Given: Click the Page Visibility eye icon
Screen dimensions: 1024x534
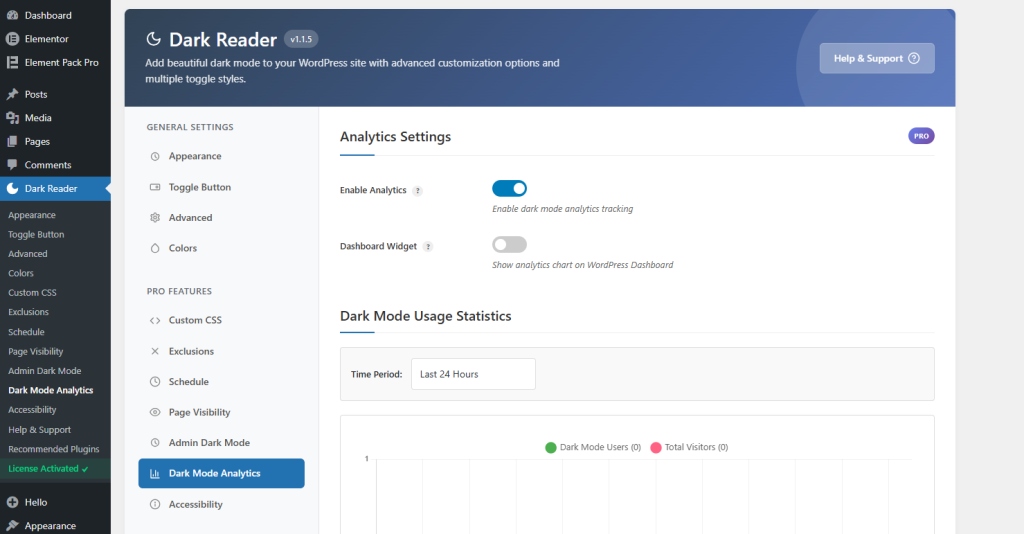Looking at the screenshot, I should (155, 412).
